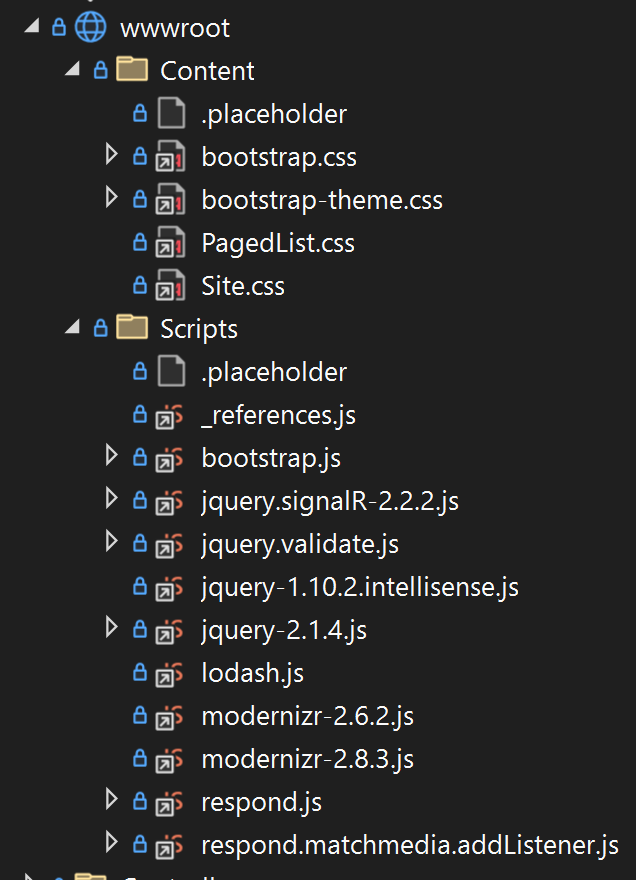Click the wwwroot globe icon
636x880 pixels.
(x=90, y=27)
